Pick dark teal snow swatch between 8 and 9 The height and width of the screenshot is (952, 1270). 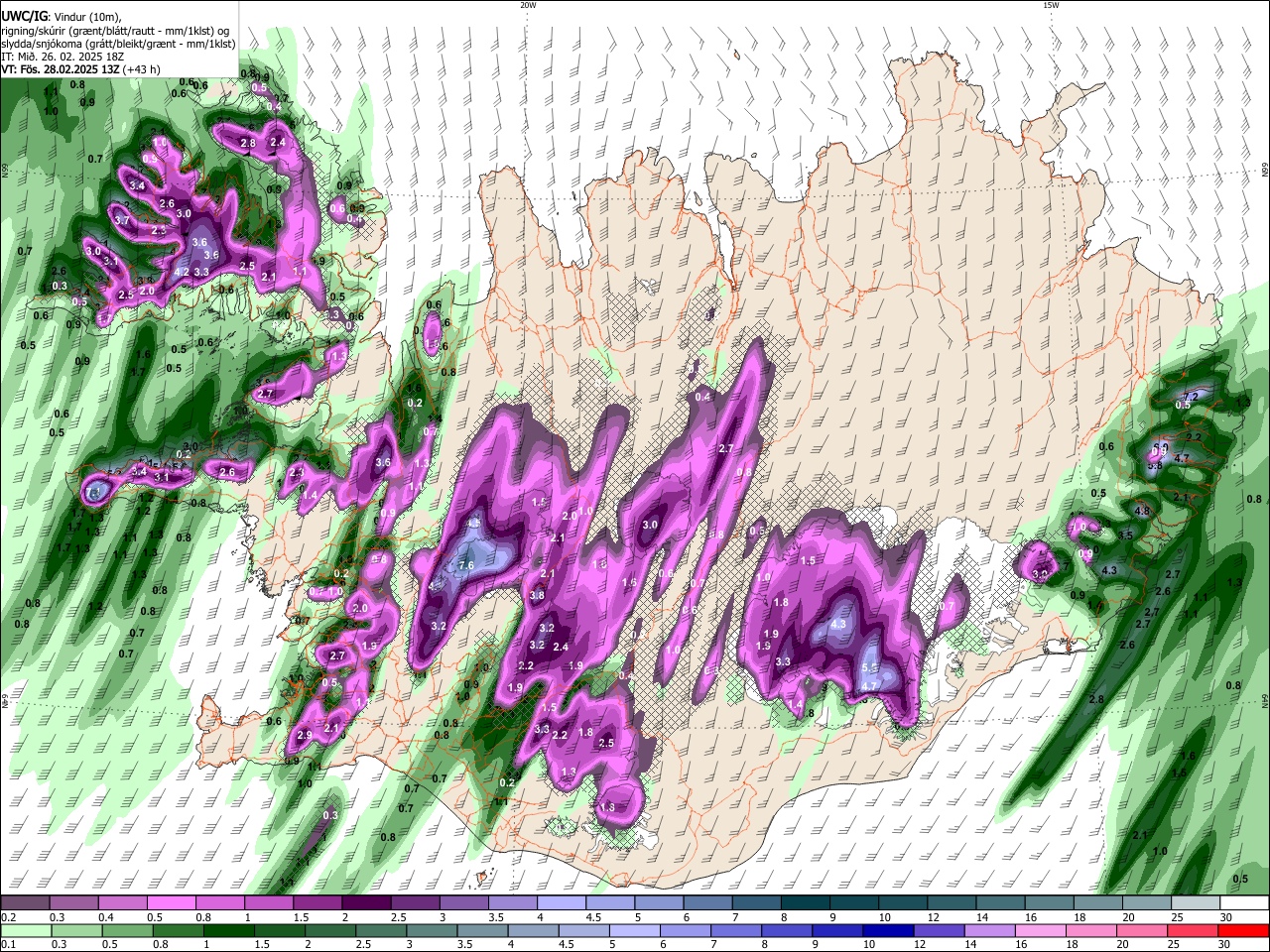805,903
